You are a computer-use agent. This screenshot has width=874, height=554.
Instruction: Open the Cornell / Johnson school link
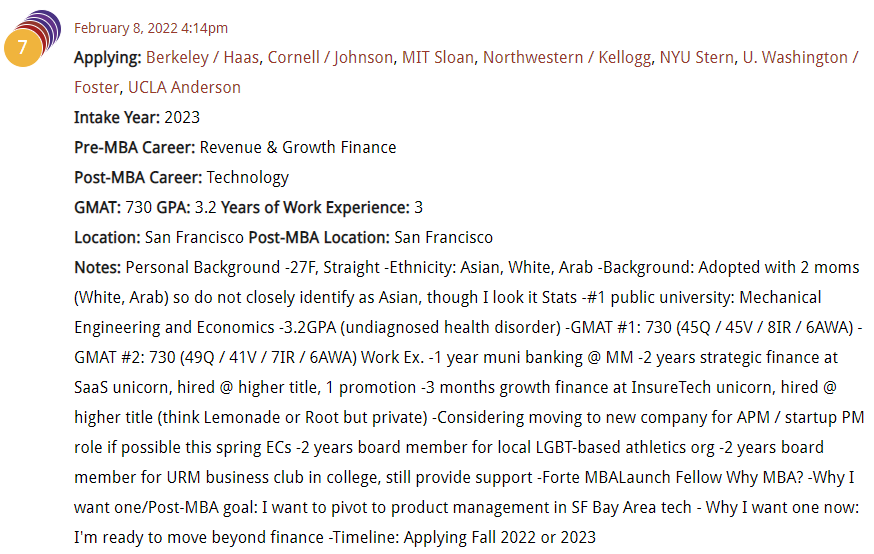[x=330, y=57]
